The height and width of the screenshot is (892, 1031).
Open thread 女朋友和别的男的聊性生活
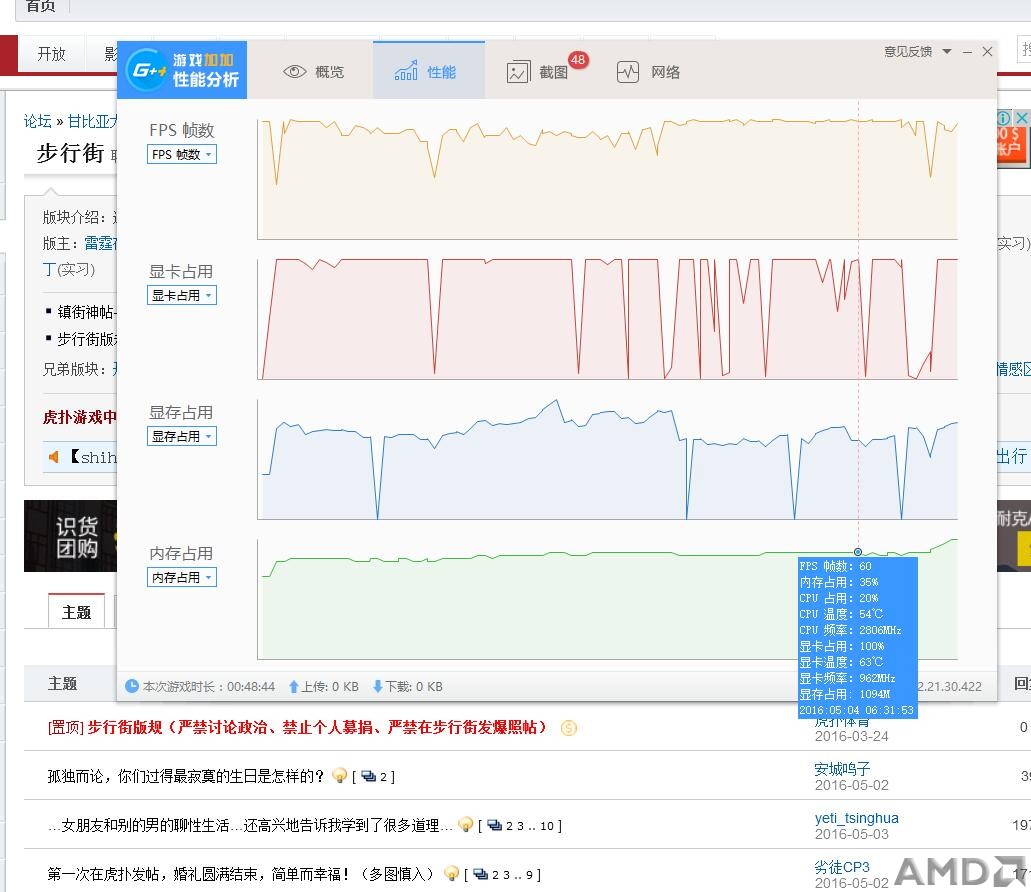click(250, 825)
